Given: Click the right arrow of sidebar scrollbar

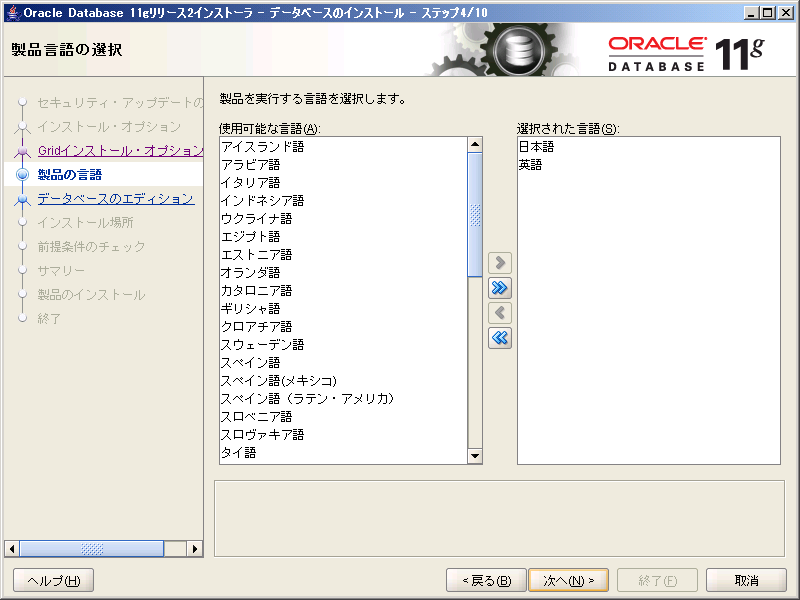Looking at the screenshot, I should point(196,549).
